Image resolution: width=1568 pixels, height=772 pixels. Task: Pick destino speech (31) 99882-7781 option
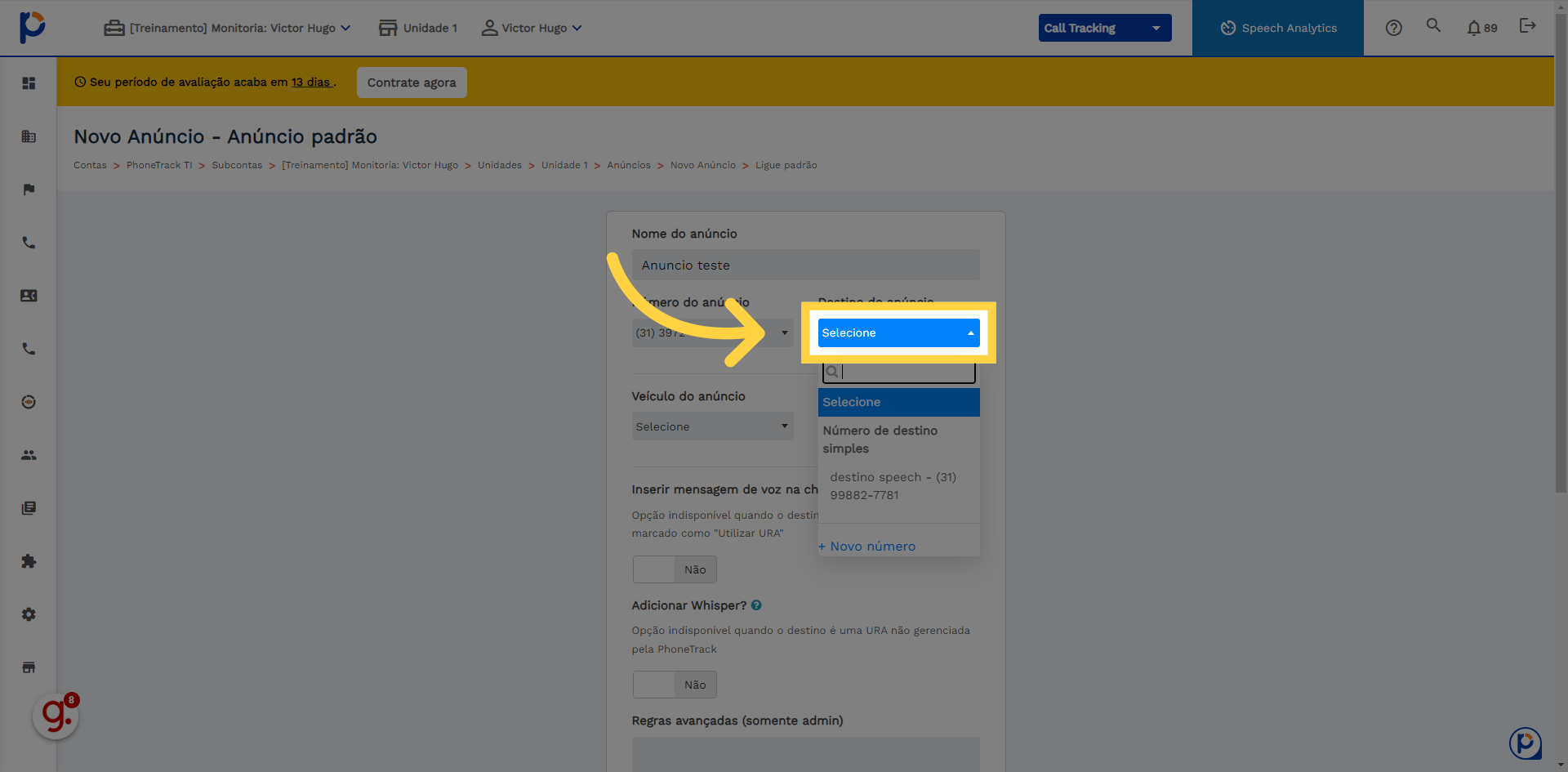pos(898,486)
